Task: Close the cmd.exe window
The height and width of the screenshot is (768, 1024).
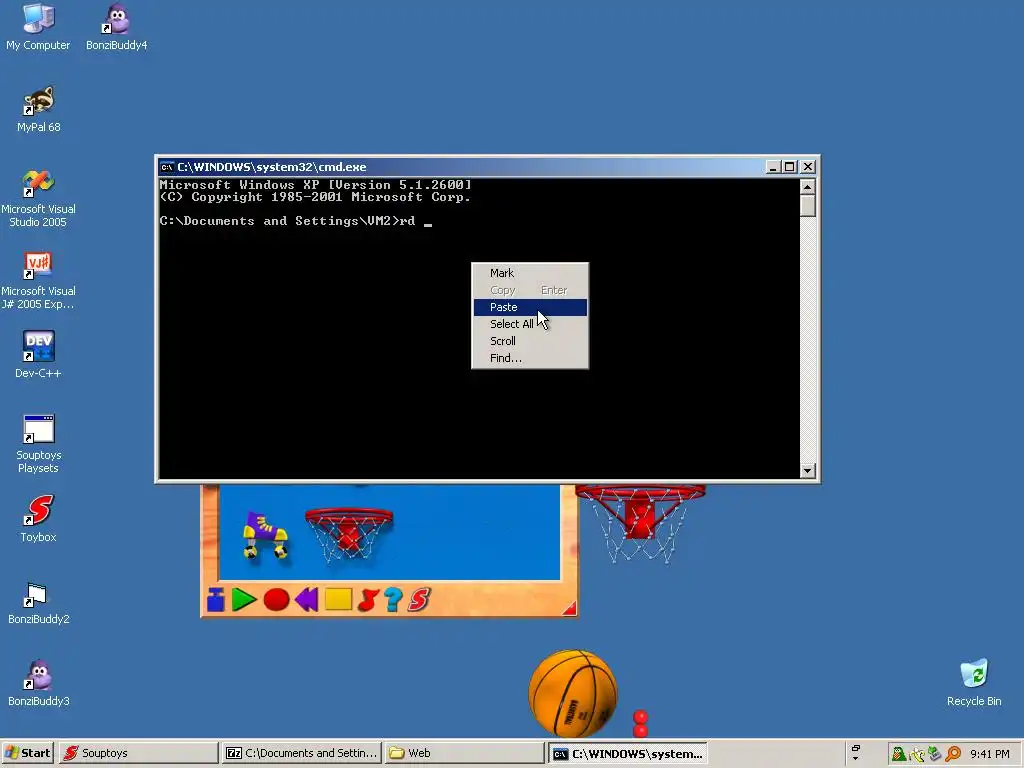Action: click(x=808, y=167)
